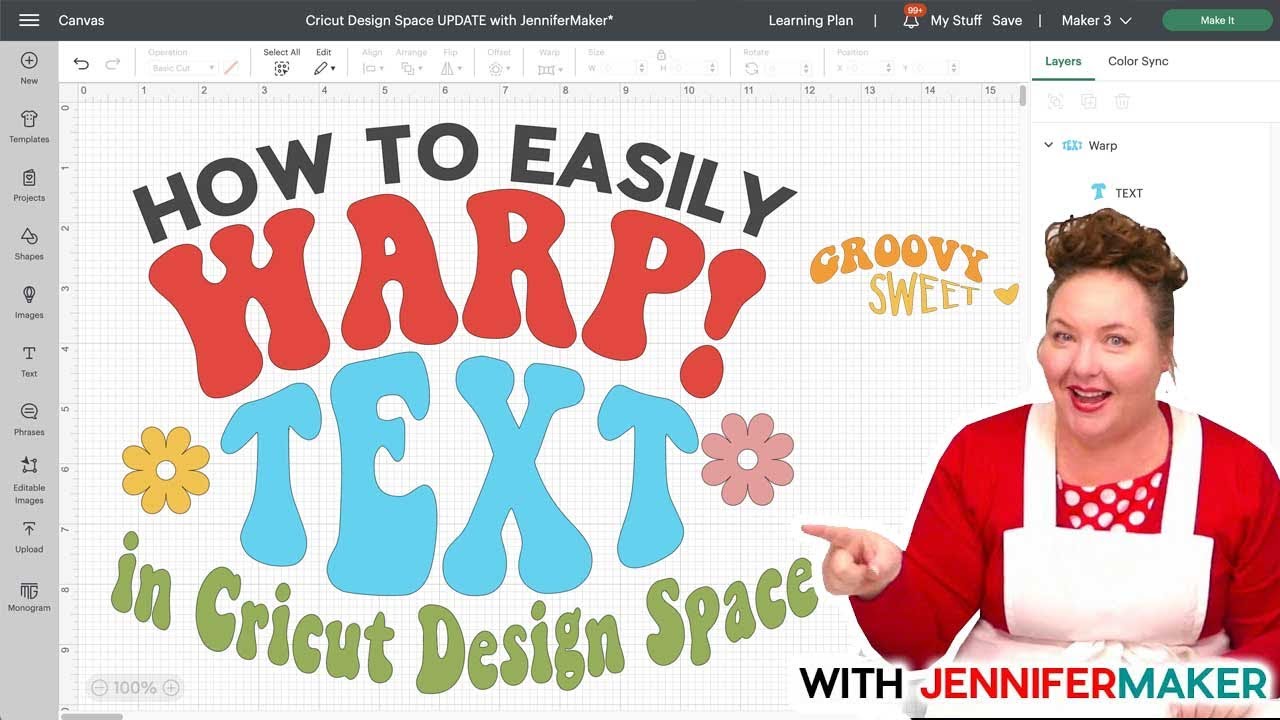Screen dimensions: 1280x720
Task: Click the Save button
Action: (x=1007, y=20)
